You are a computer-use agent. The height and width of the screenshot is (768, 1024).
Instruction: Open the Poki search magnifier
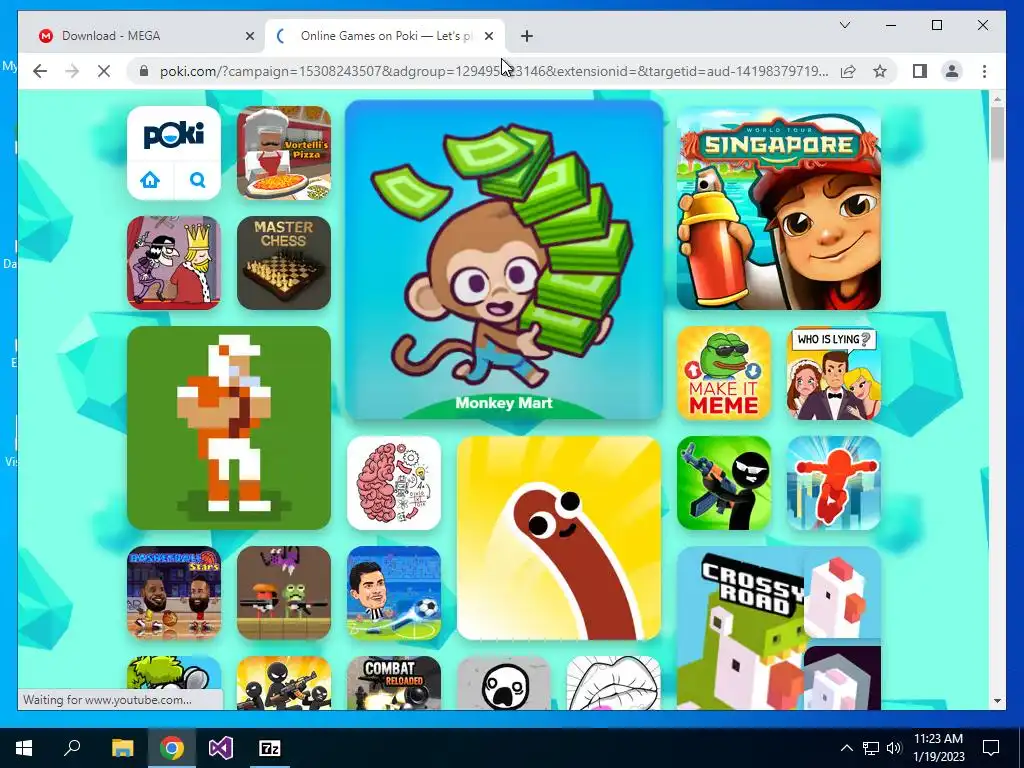click(197, 180)
